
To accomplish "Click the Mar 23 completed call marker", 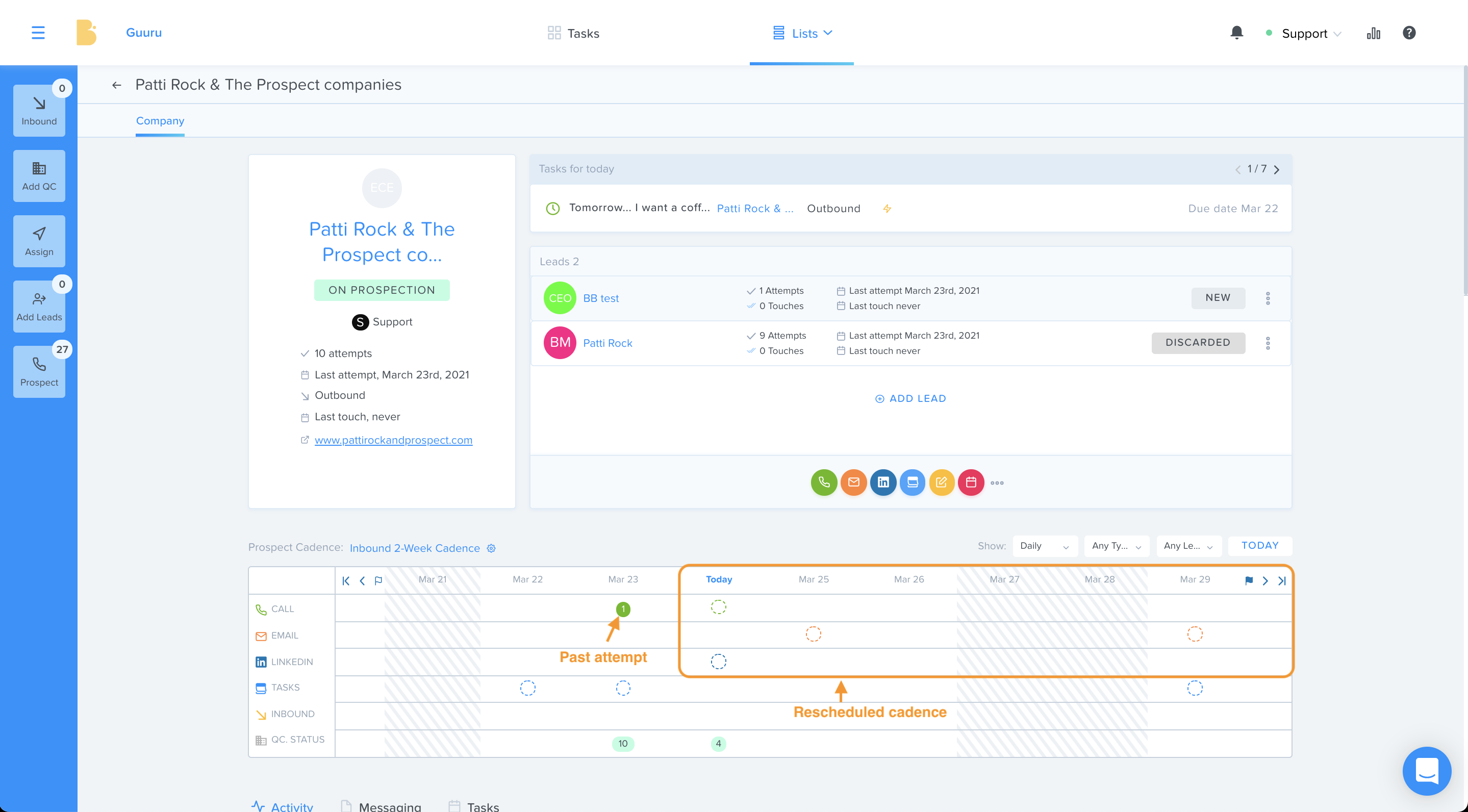I will pyautogui.click(x=623, y=609).
